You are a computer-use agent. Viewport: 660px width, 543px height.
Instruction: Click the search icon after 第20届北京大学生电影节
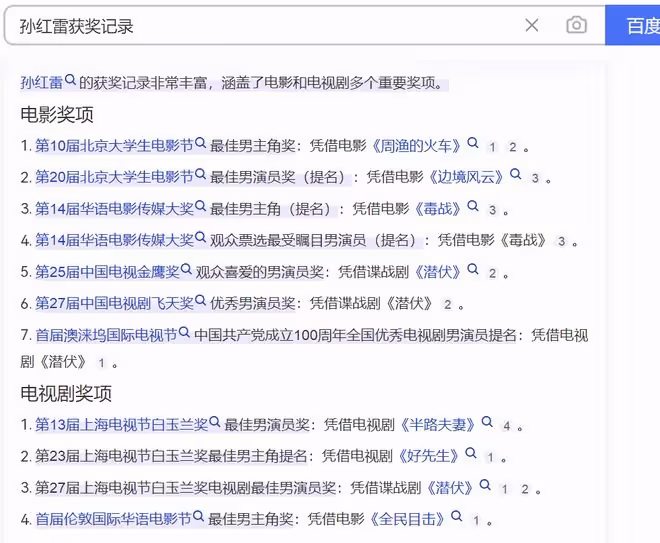click(200, 174)
